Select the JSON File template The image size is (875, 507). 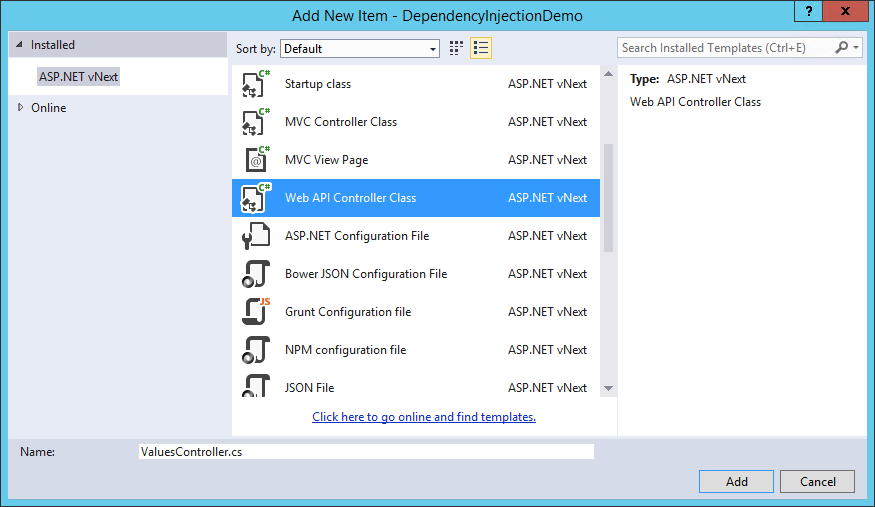point(416,383)
